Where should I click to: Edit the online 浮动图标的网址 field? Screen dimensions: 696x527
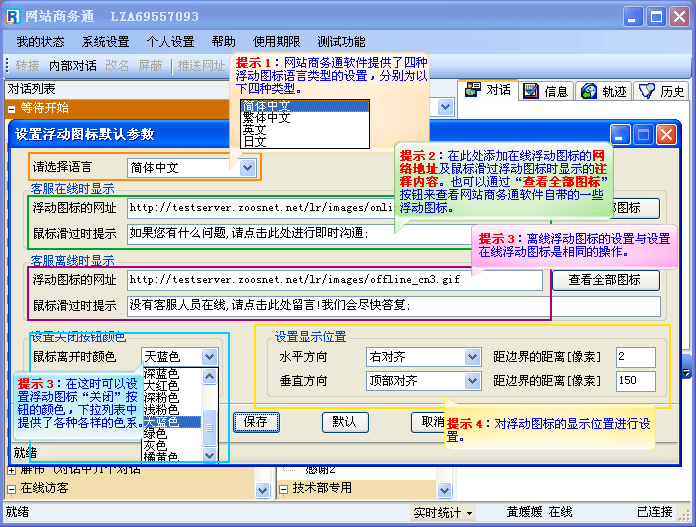click(x=261, y=208)
